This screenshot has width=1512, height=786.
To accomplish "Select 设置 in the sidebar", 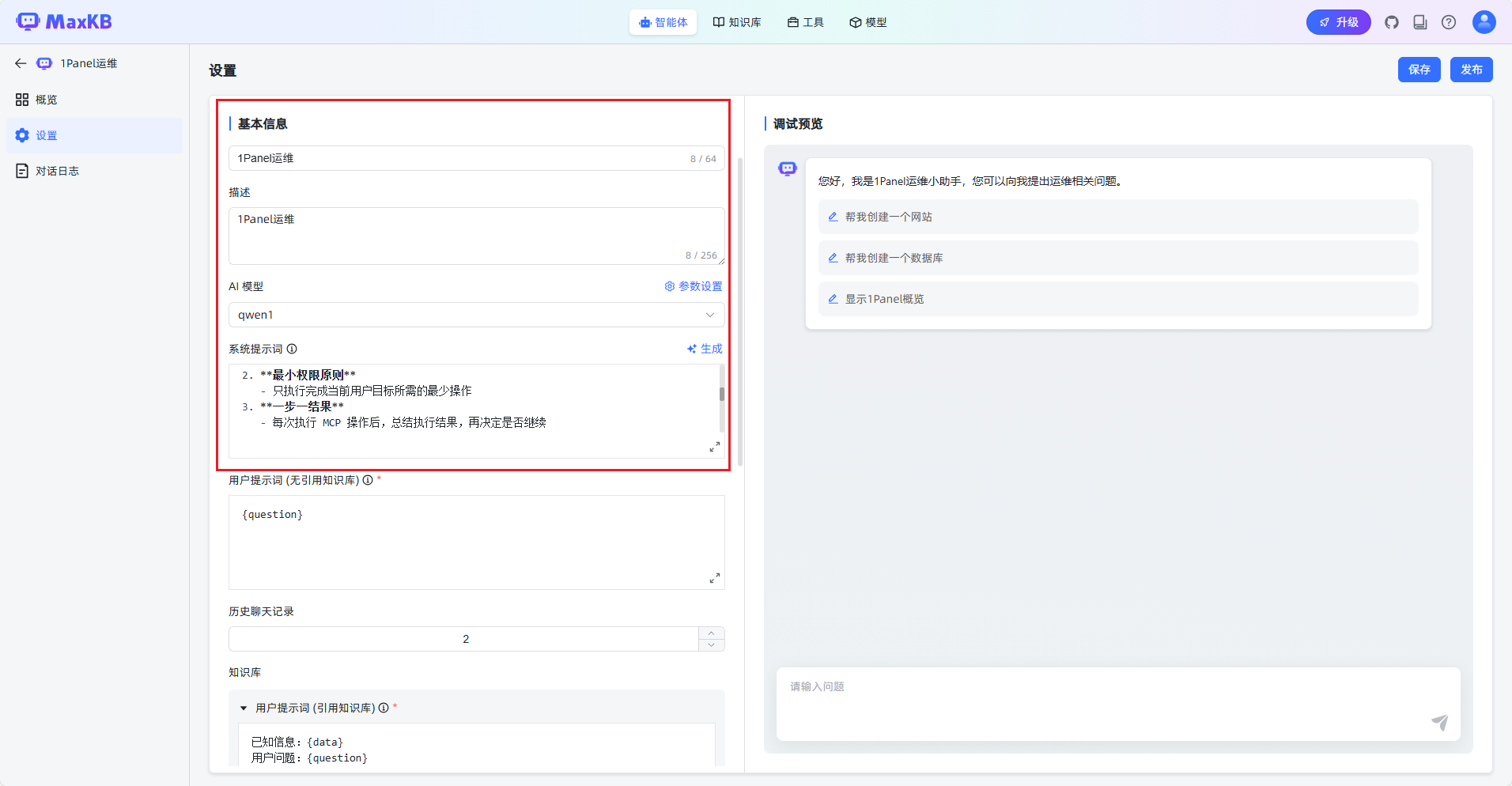I will coord(94,135).
